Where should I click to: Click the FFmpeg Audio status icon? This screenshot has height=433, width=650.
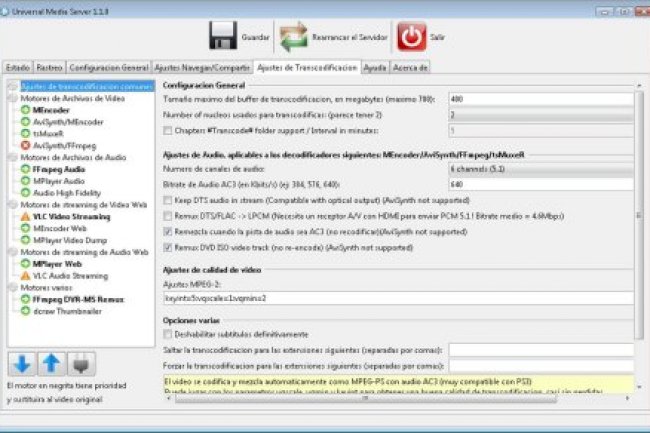point(25,169)
